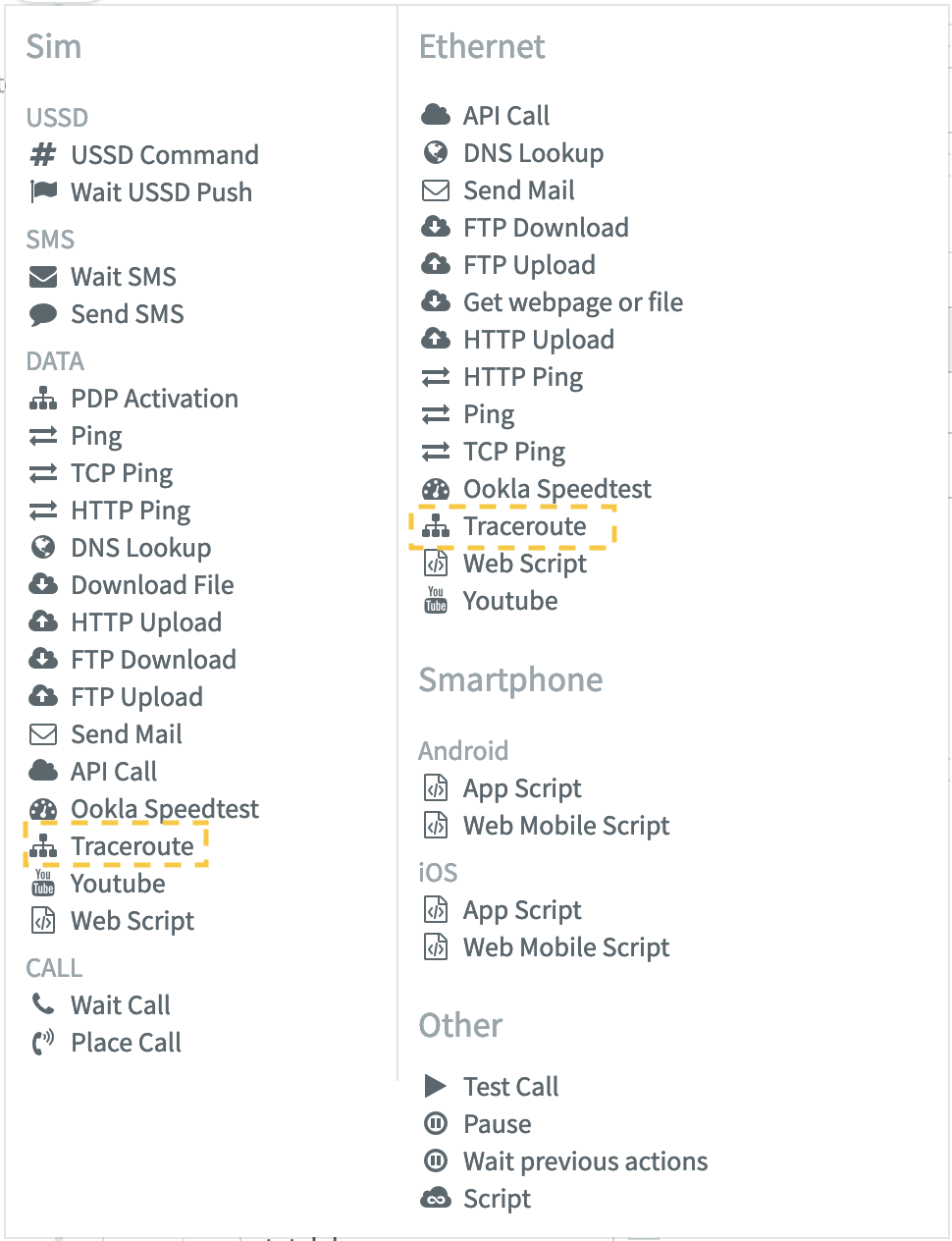The image size is (952, 1241).
Task: Select Traceroute under the Ethernet section
Action: [524, 526]
